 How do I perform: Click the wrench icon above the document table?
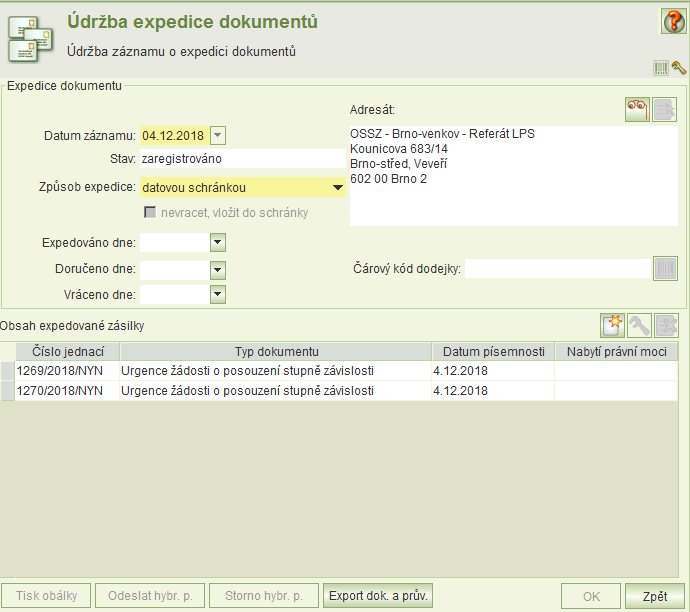click(x=639, y=325)
